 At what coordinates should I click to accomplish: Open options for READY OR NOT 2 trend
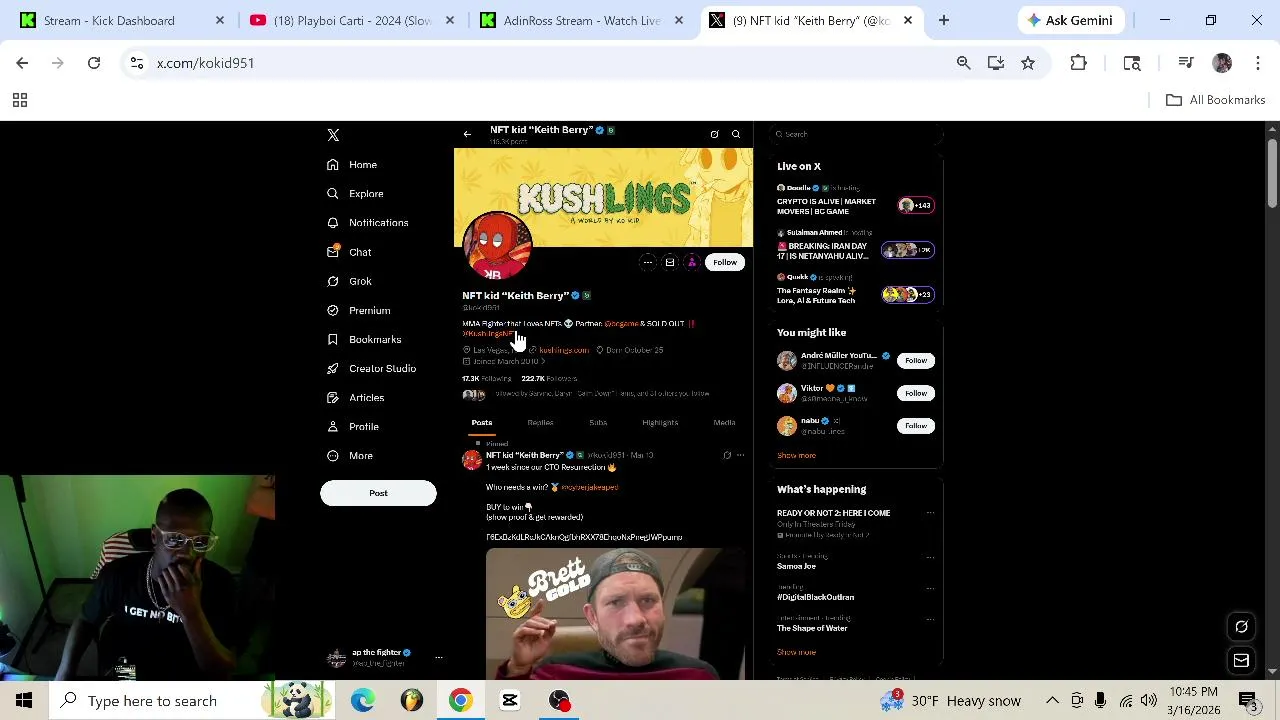pos(930,513)
